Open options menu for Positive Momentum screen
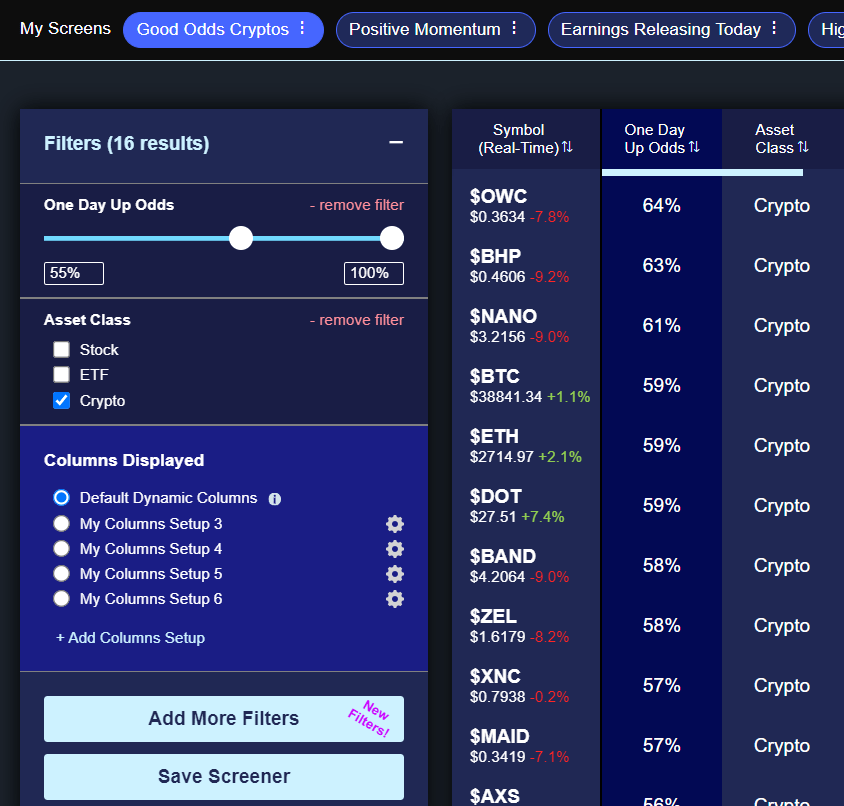844x806 pixels. (515, 28)
